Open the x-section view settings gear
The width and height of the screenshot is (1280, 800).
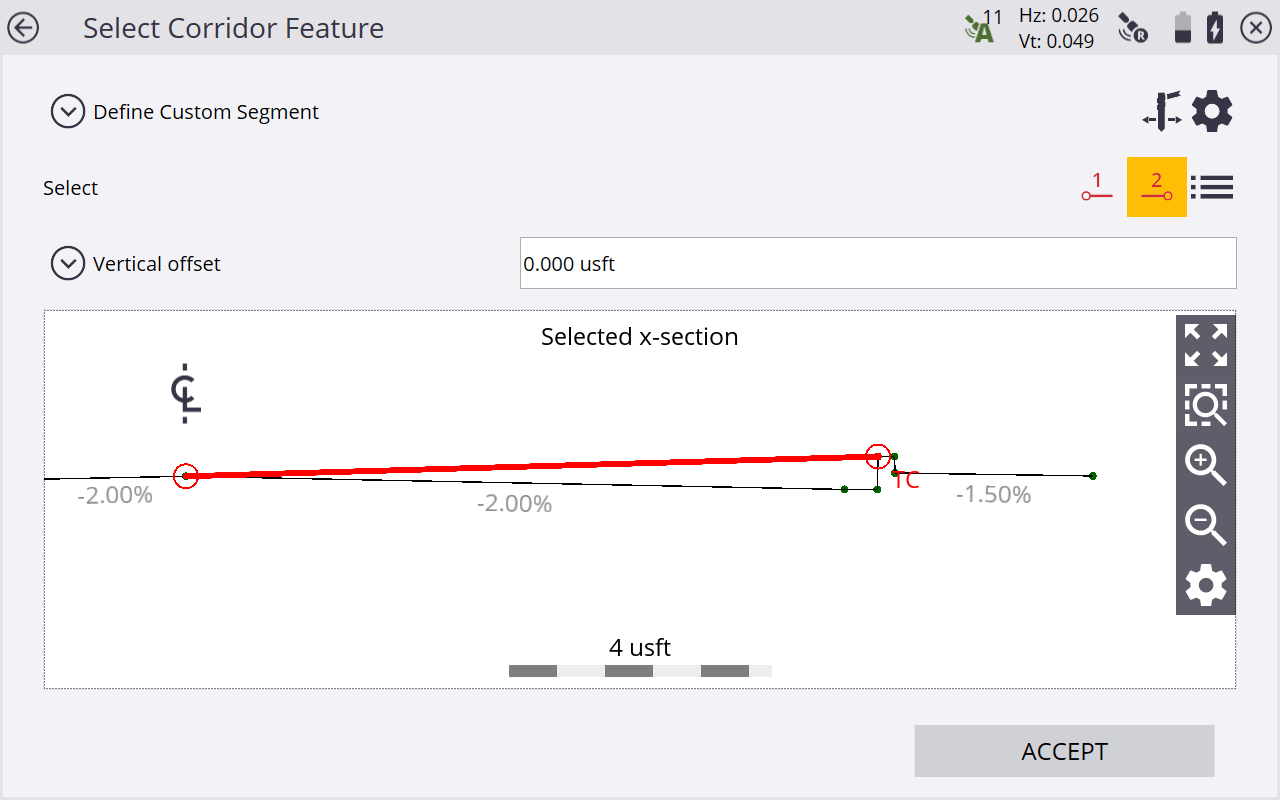[1205, 585]
